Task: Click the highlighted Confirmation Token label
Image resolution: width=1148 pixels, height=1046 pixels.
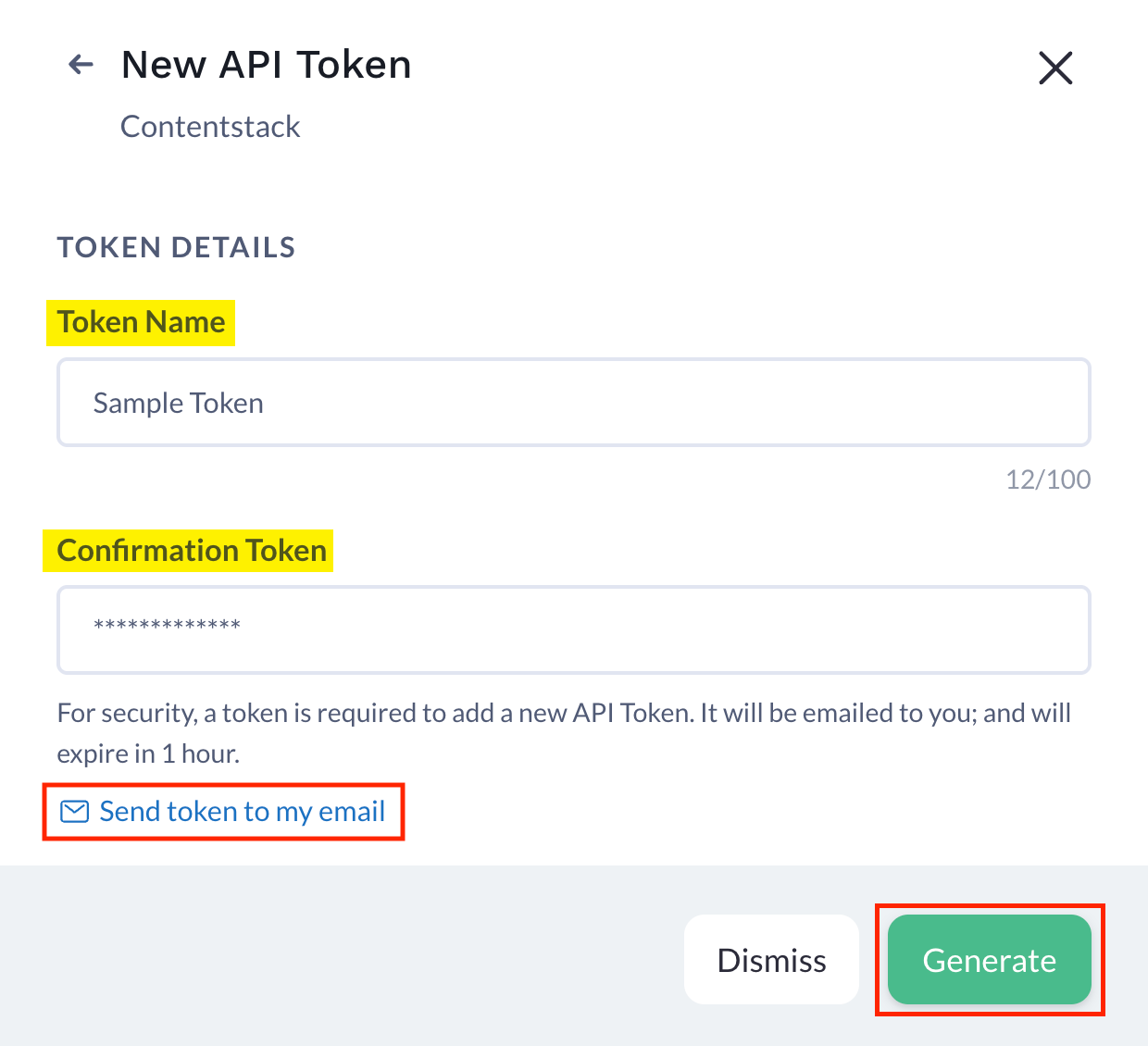Action: 192,551
